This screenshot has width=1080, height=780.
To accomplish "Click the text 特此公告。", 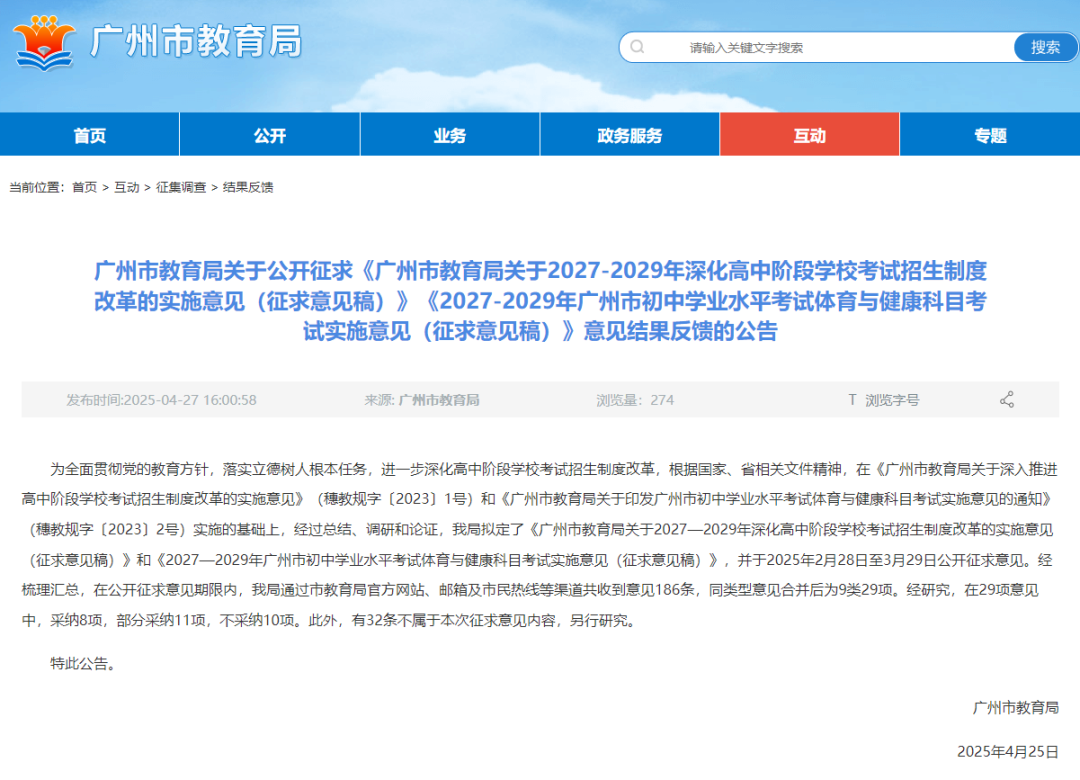I will [83, 664].
